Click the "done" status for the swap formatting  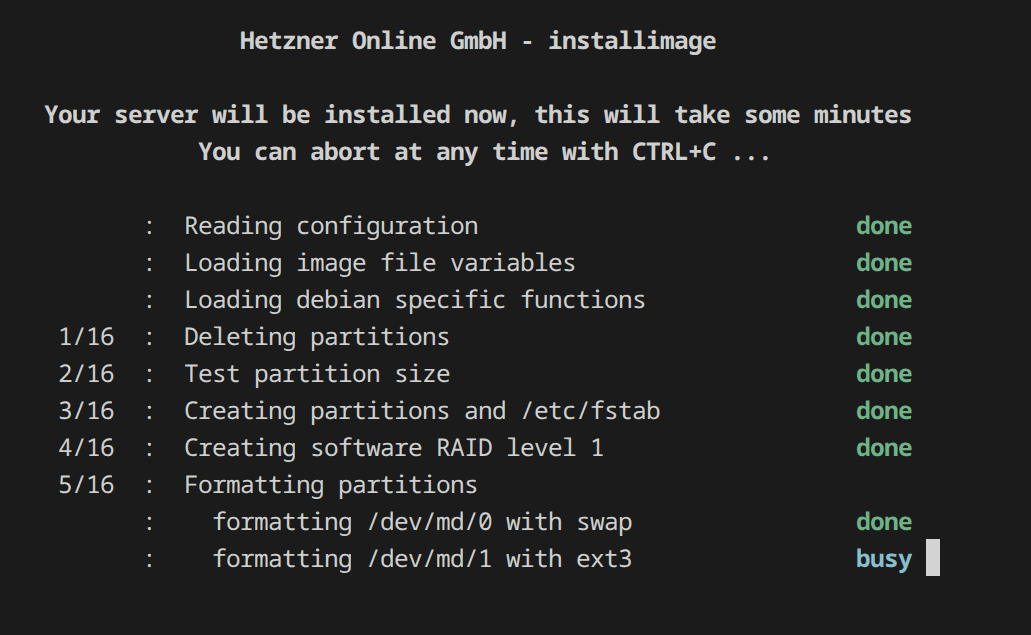pyautogui.click(x=883, y=522)
